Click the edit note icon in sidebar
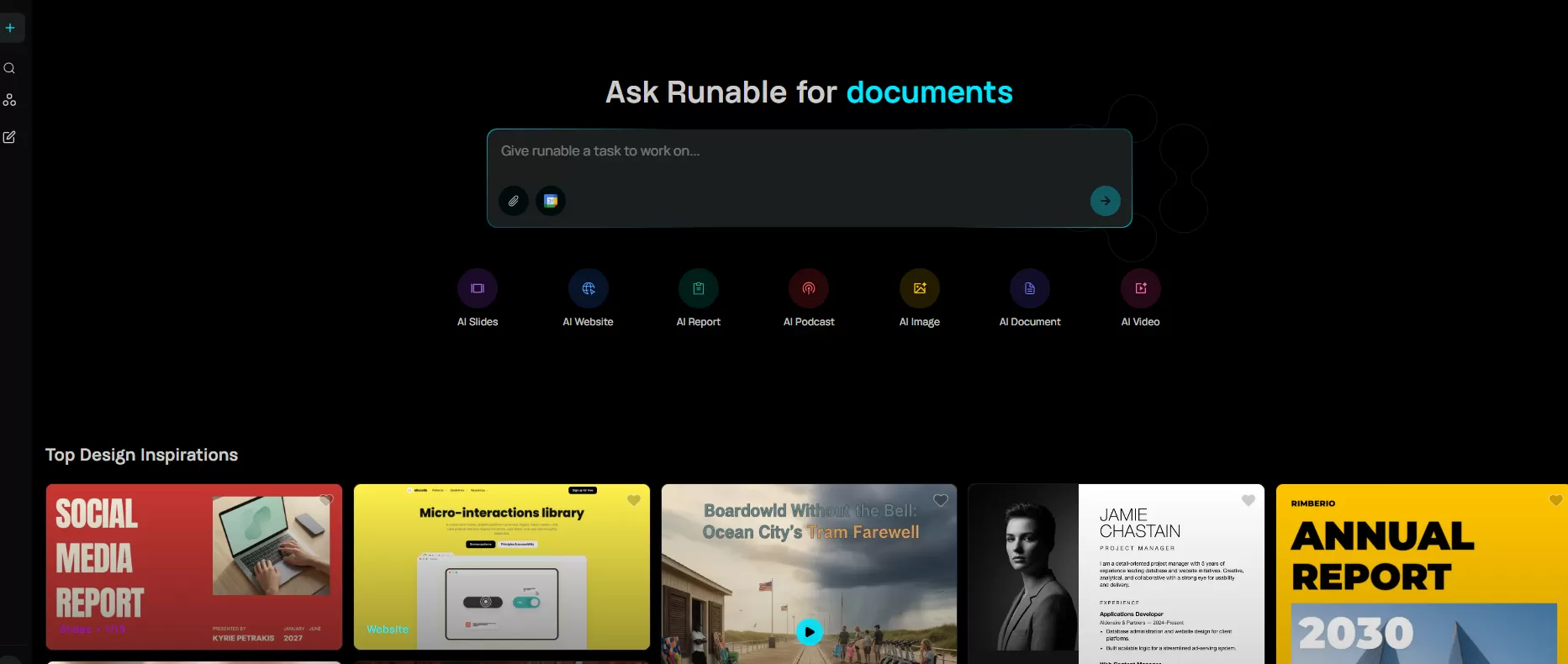 pyautogui.click(x=9, y=137)
